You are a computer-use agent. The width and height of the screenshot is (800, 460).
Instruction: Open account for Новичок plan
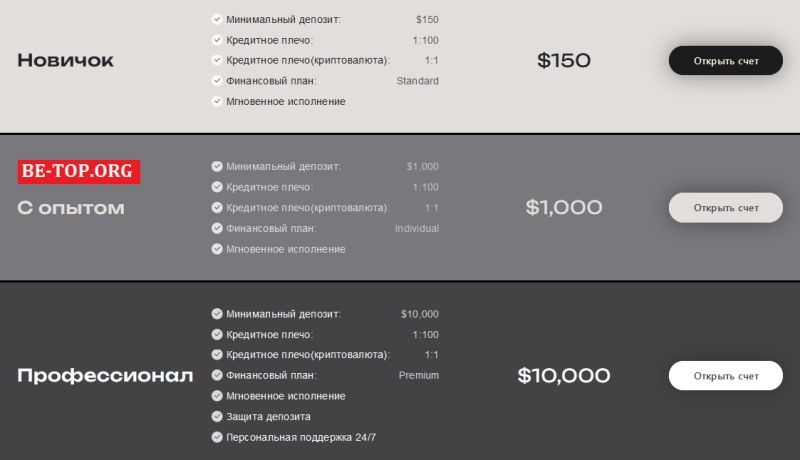725,61
